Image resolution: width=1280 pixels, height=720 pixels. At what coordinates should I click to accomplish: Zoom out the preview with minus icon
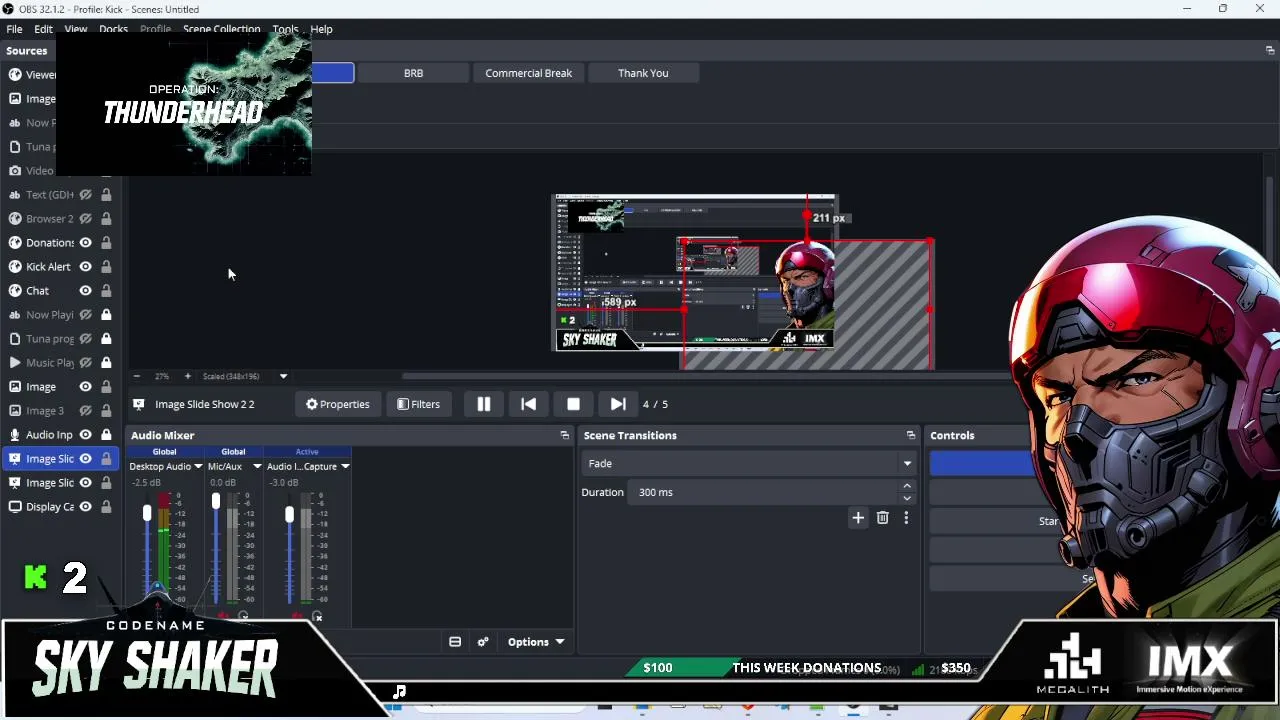click(136, 376)
